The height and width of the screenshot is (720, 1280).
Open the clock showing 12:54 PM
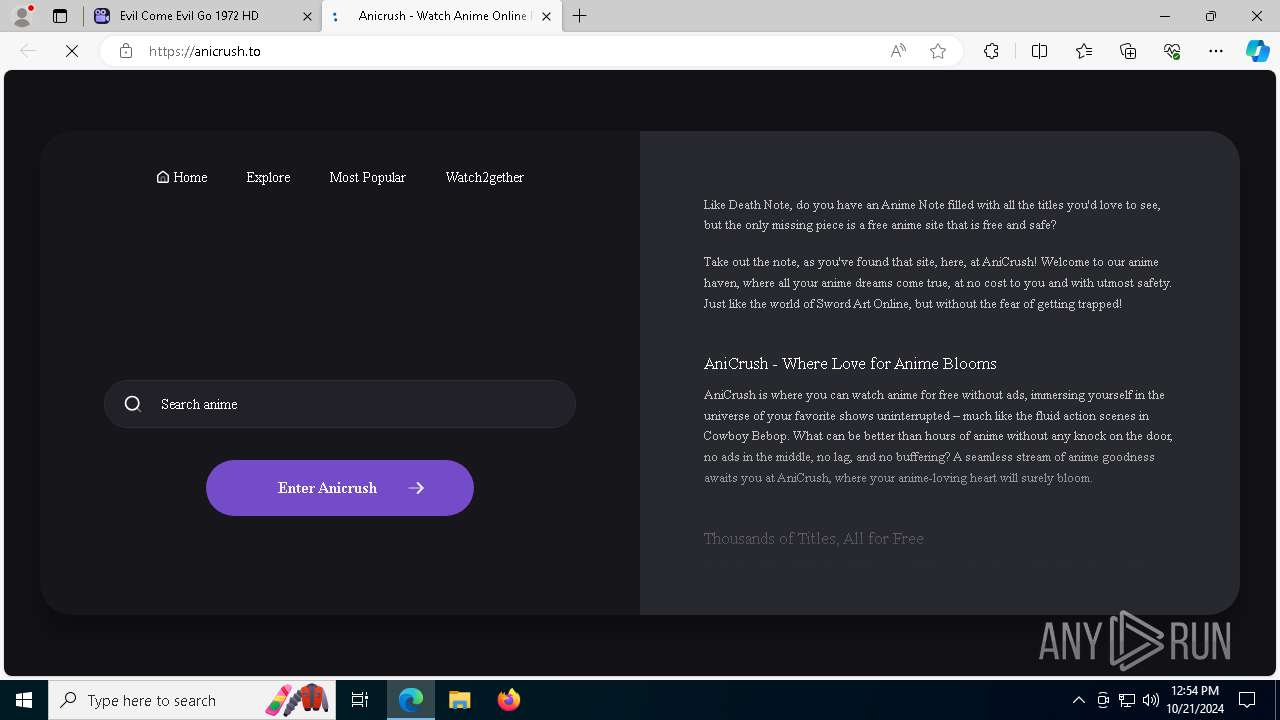point(1196,700)
